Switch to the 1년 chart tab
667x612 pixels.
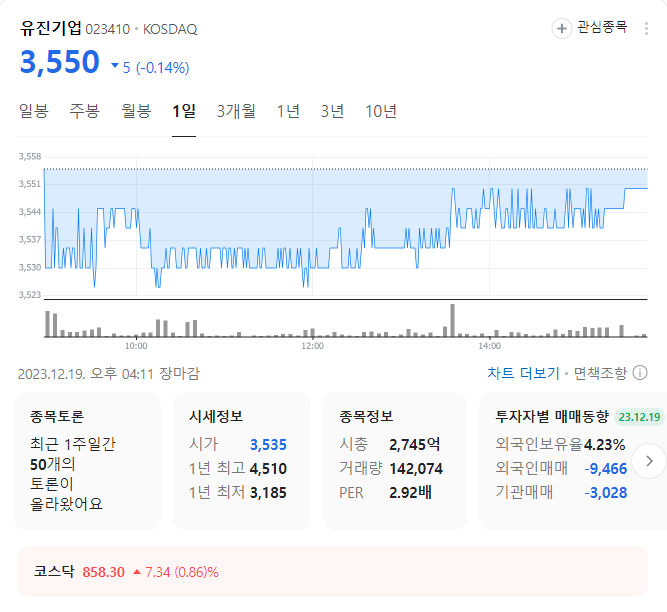[288, 111]
